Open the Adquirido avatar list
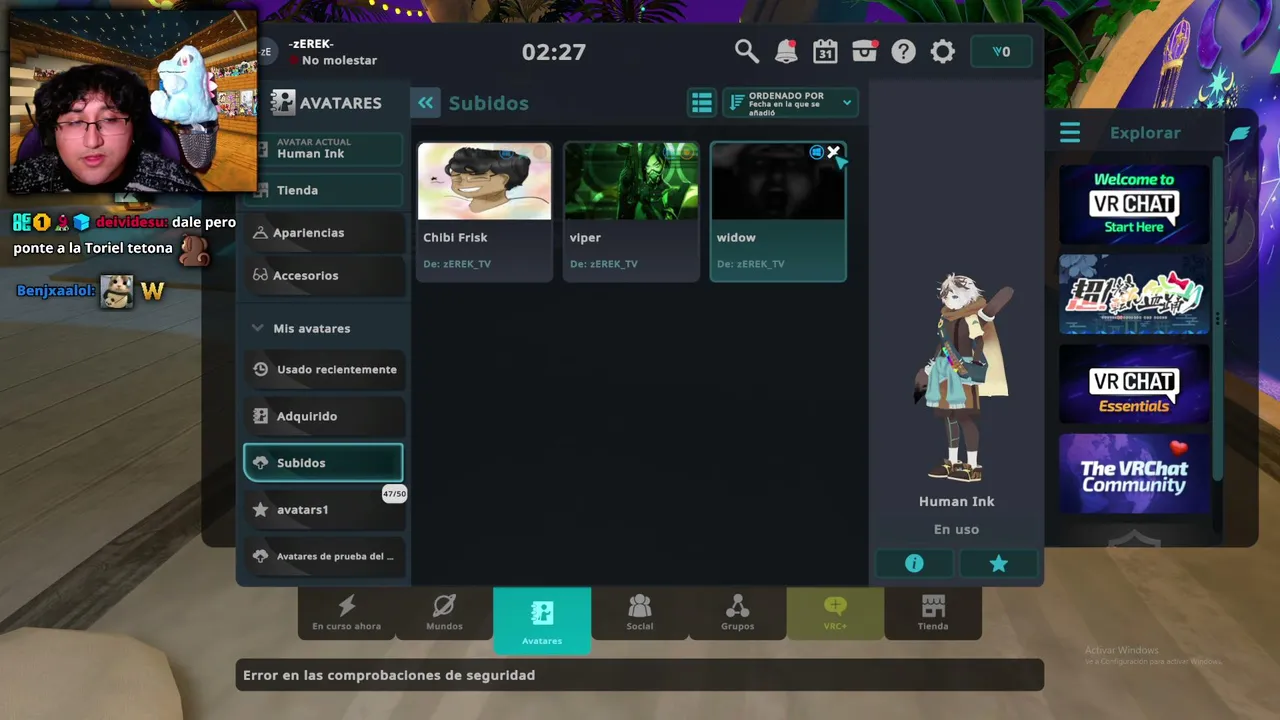The width and height of the screenshot is (1280, 720). tap(323, 416)
